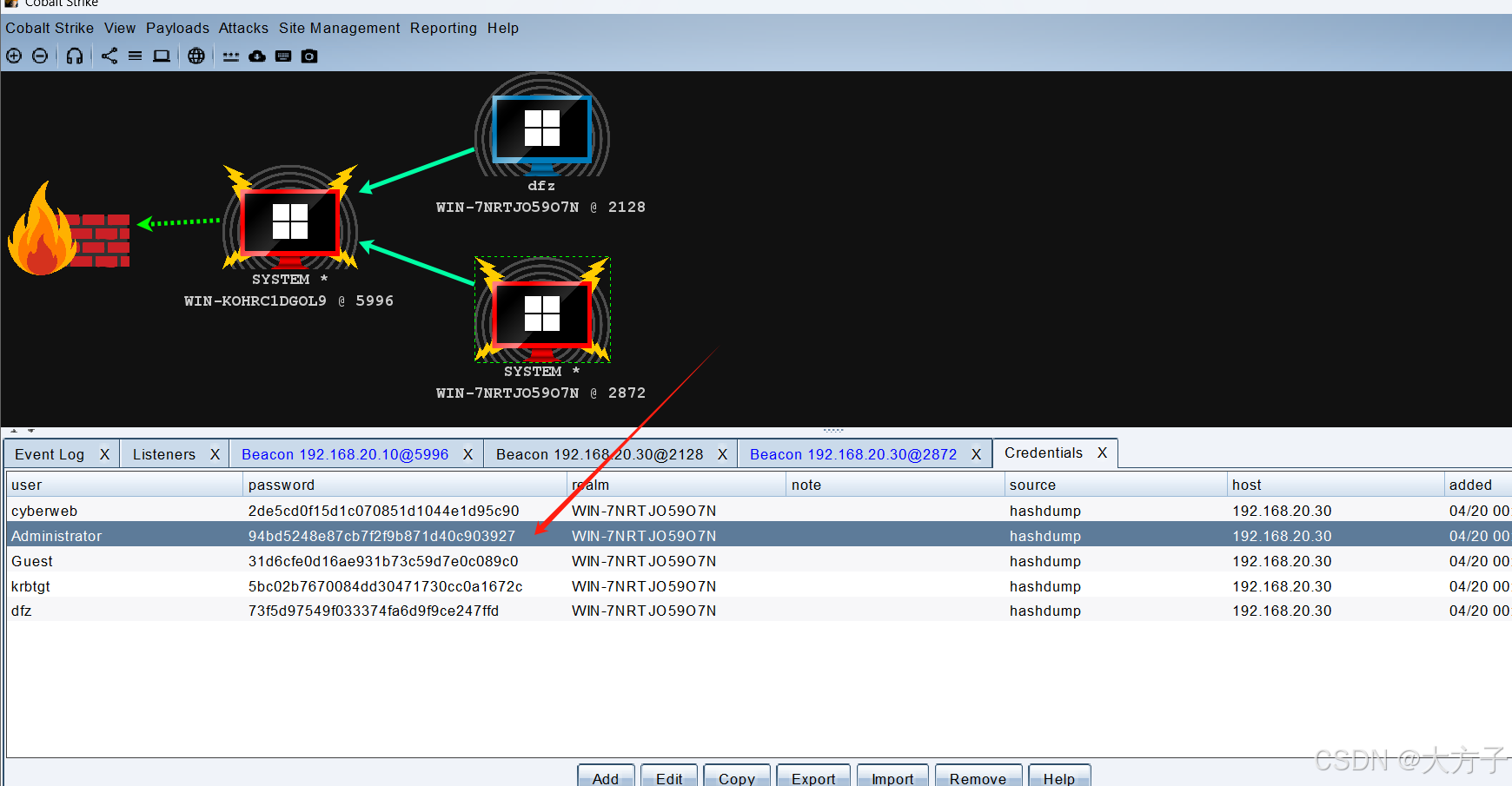Open keystrokes keyboard icon

283,56
